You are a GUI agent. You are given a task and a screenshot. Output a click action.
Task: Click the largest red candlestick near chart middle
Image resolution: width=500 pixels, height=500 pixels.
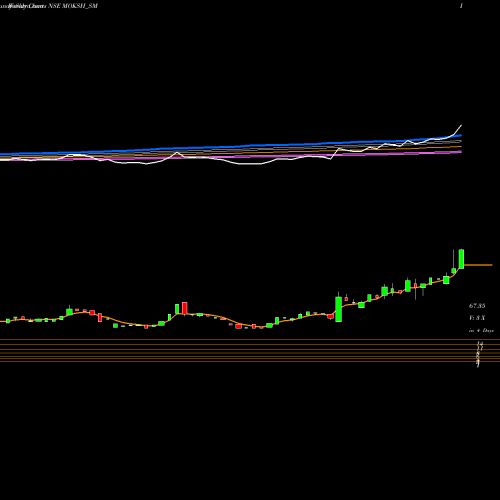[x=185, y=308]
